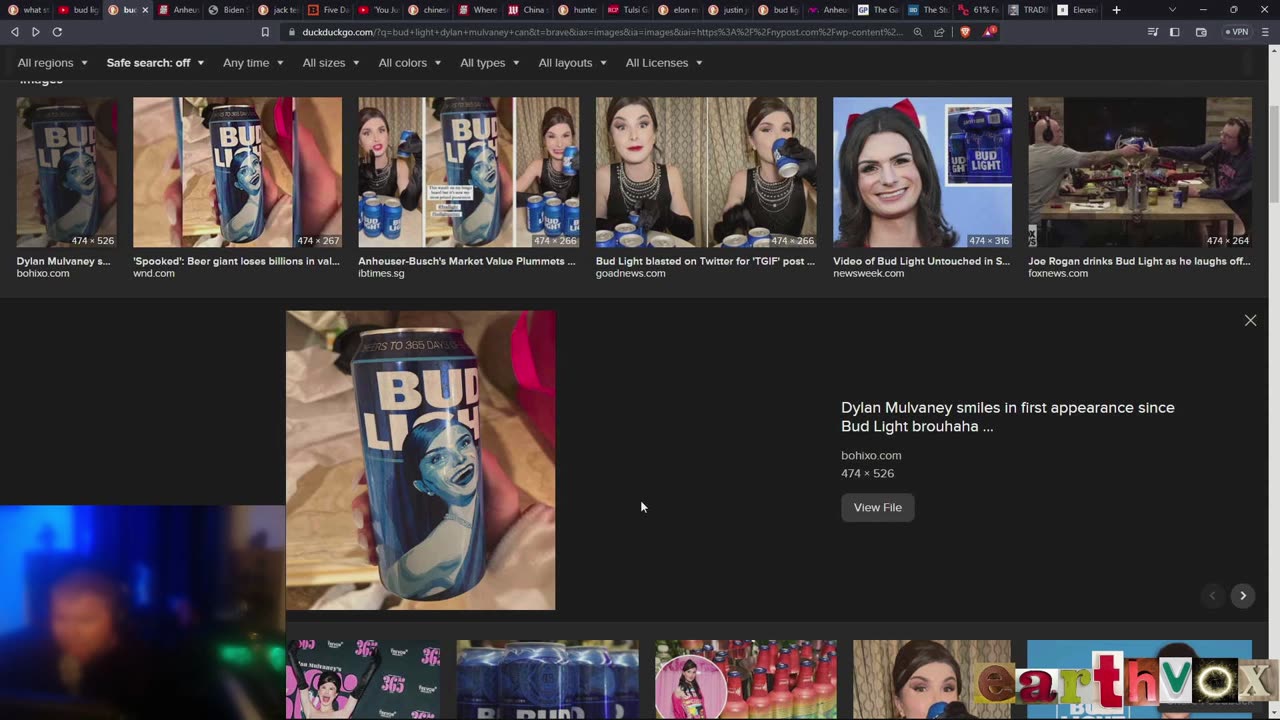Open the Brave Rewards triangle icon
This screenshot has width=1280, height=720.
988,32
